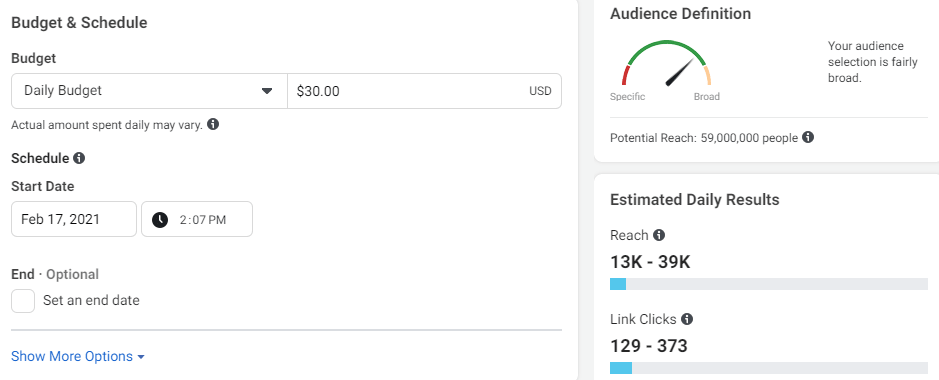Open the Daily Budget dropdown
Viewport: 939px width, 380px height.
click(149, 91)
